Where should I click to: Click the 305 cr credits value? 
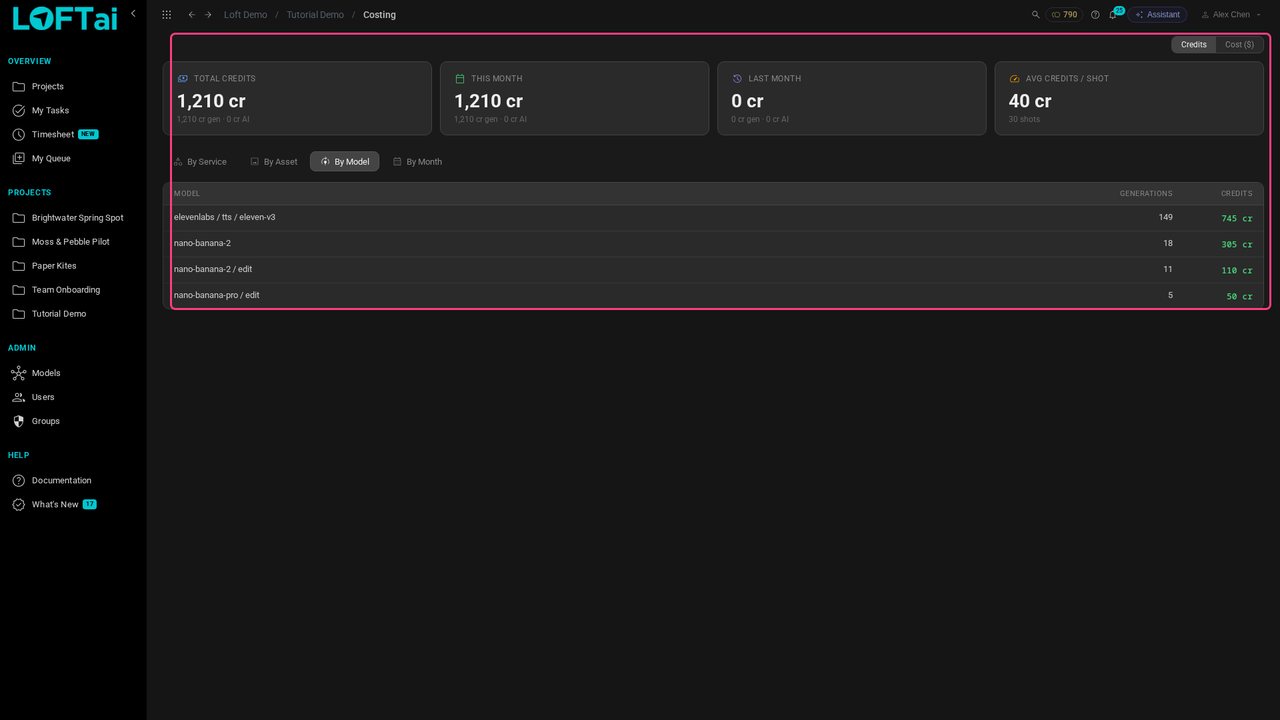(x=1236, y=244)
